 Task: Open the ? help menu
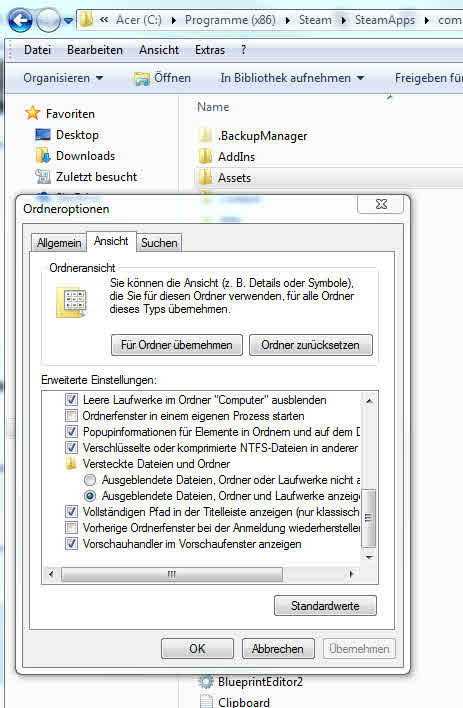click(243, 50)
